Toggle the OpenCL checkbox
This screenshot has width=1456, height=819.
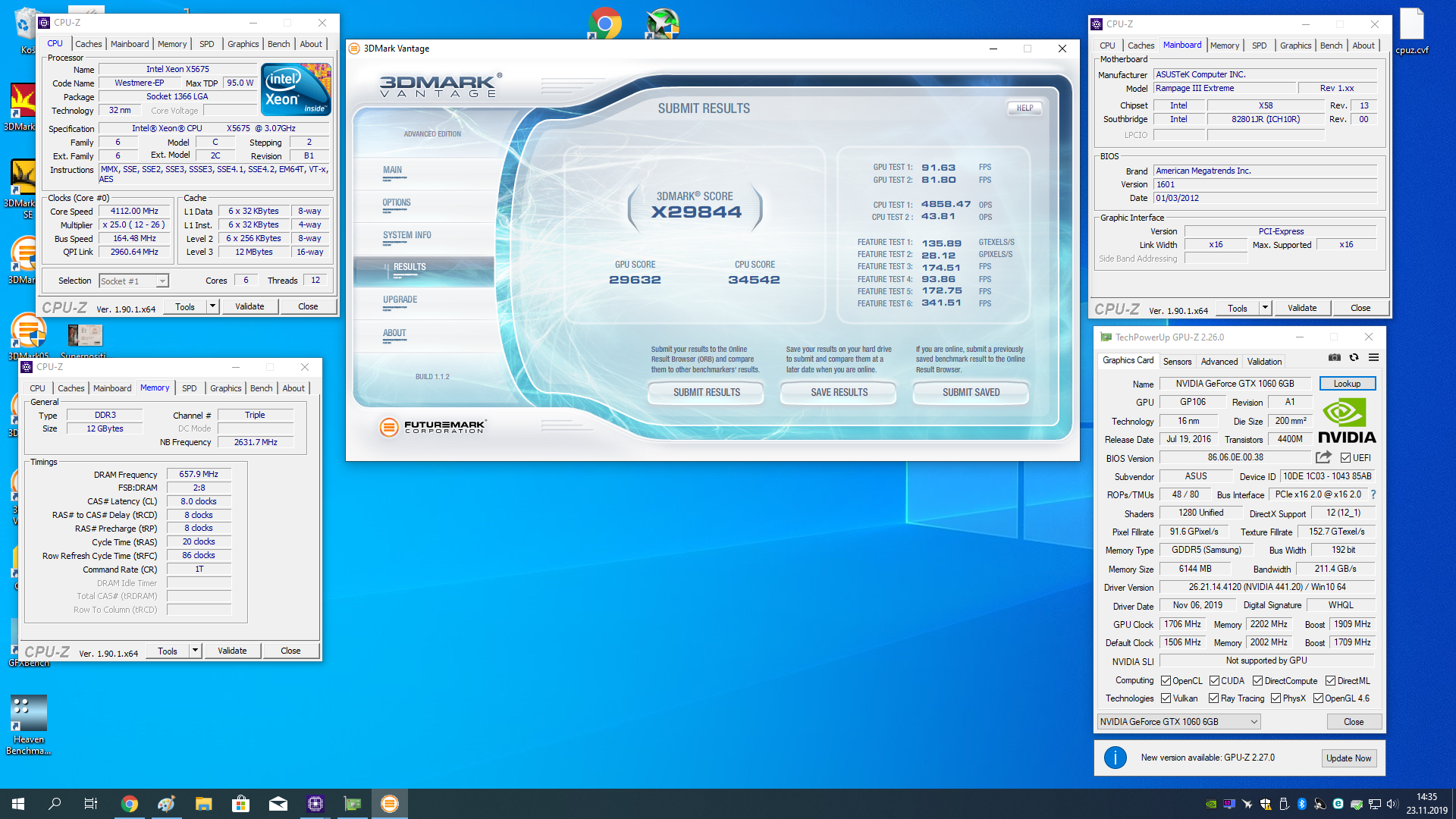pyautogui.click(x=1166, y=681)
